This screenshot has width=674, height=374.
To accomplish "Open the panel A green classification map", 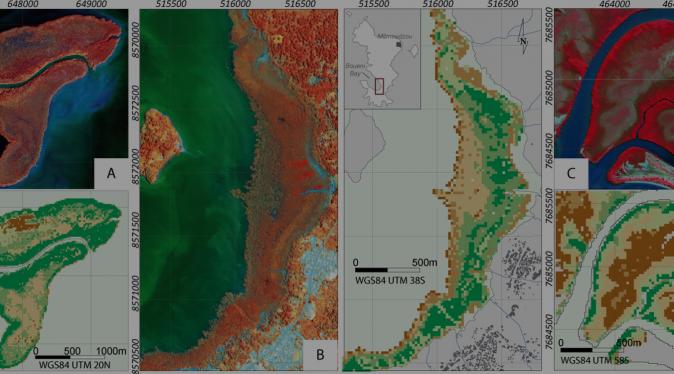I will 64,281.
